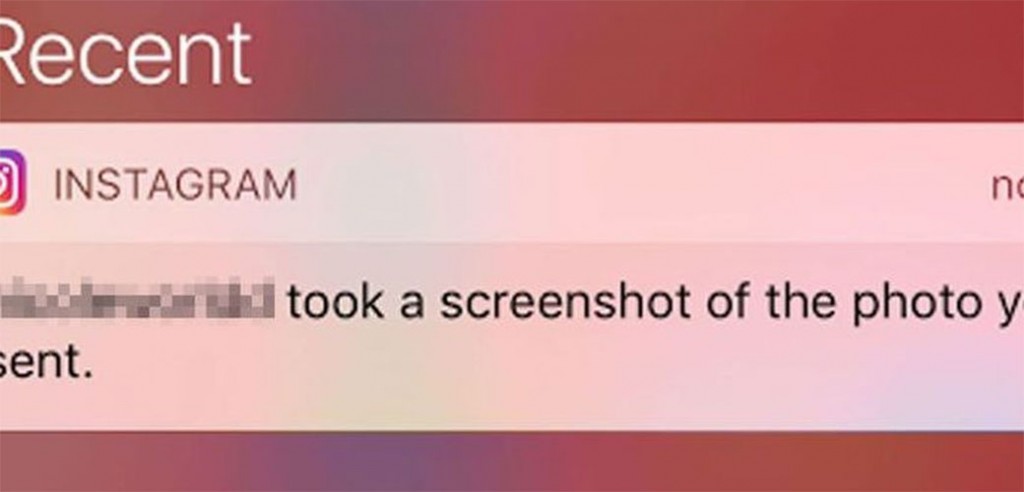Tap the blurred username in notification
The image size is (1024, 492).
click(137, 299)
